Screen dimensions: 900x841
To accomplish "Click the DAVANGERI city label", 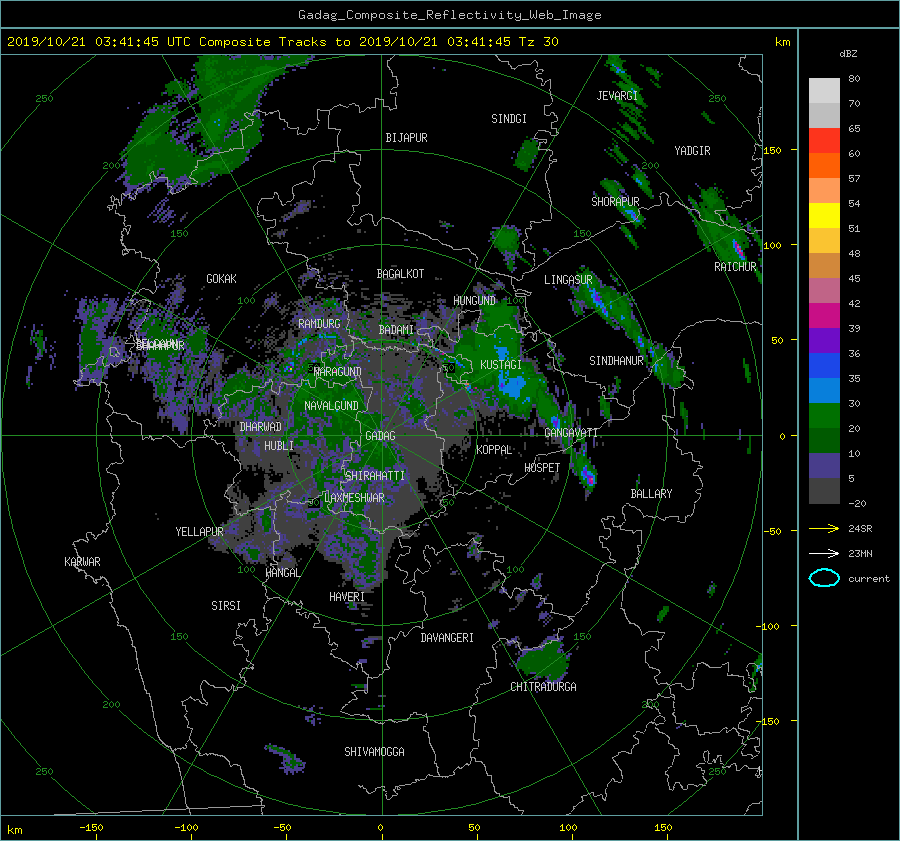I will coord(447,638).
